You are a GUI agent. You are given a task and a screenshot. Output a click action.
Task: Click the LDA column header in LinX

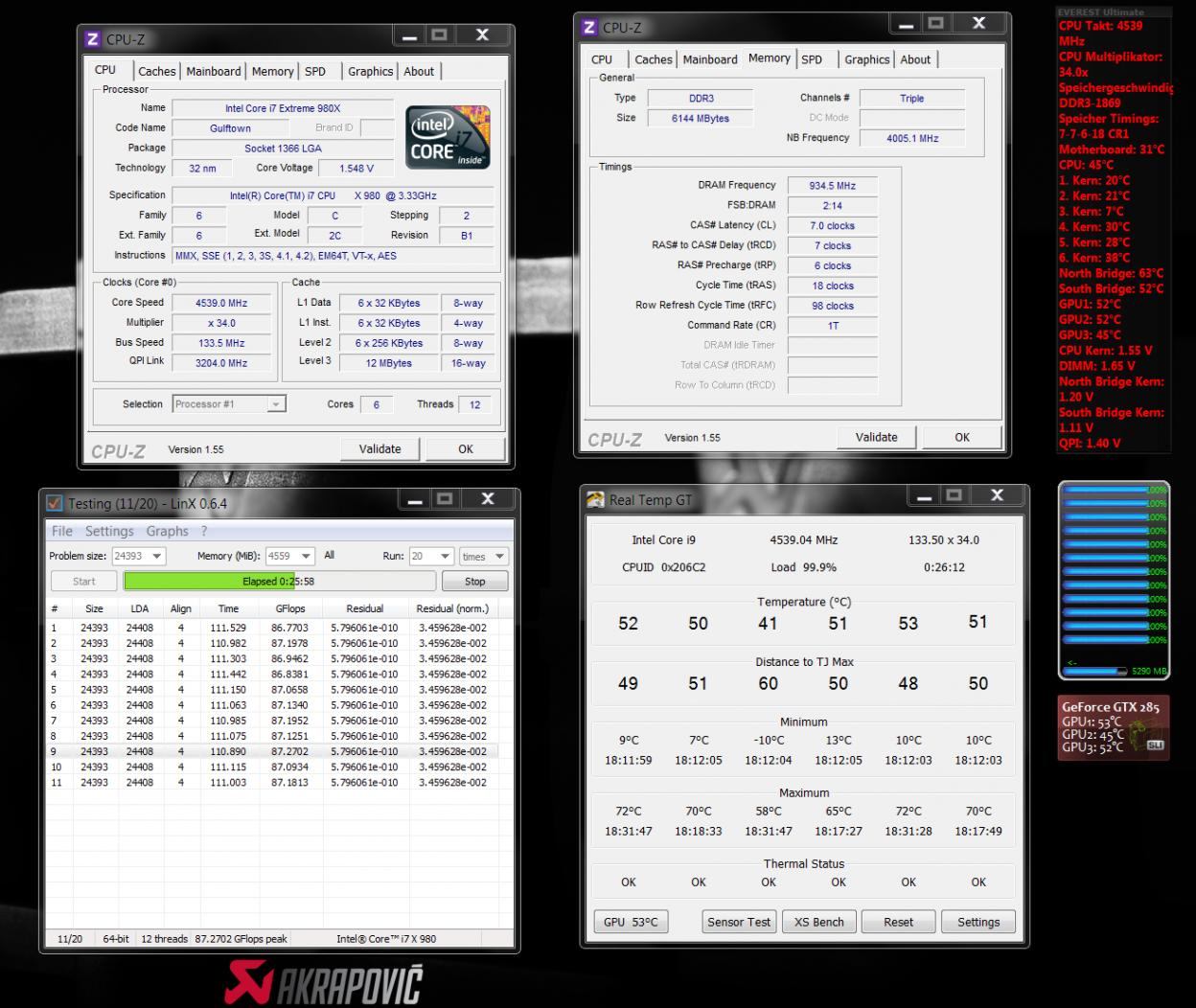pos(140,608)
